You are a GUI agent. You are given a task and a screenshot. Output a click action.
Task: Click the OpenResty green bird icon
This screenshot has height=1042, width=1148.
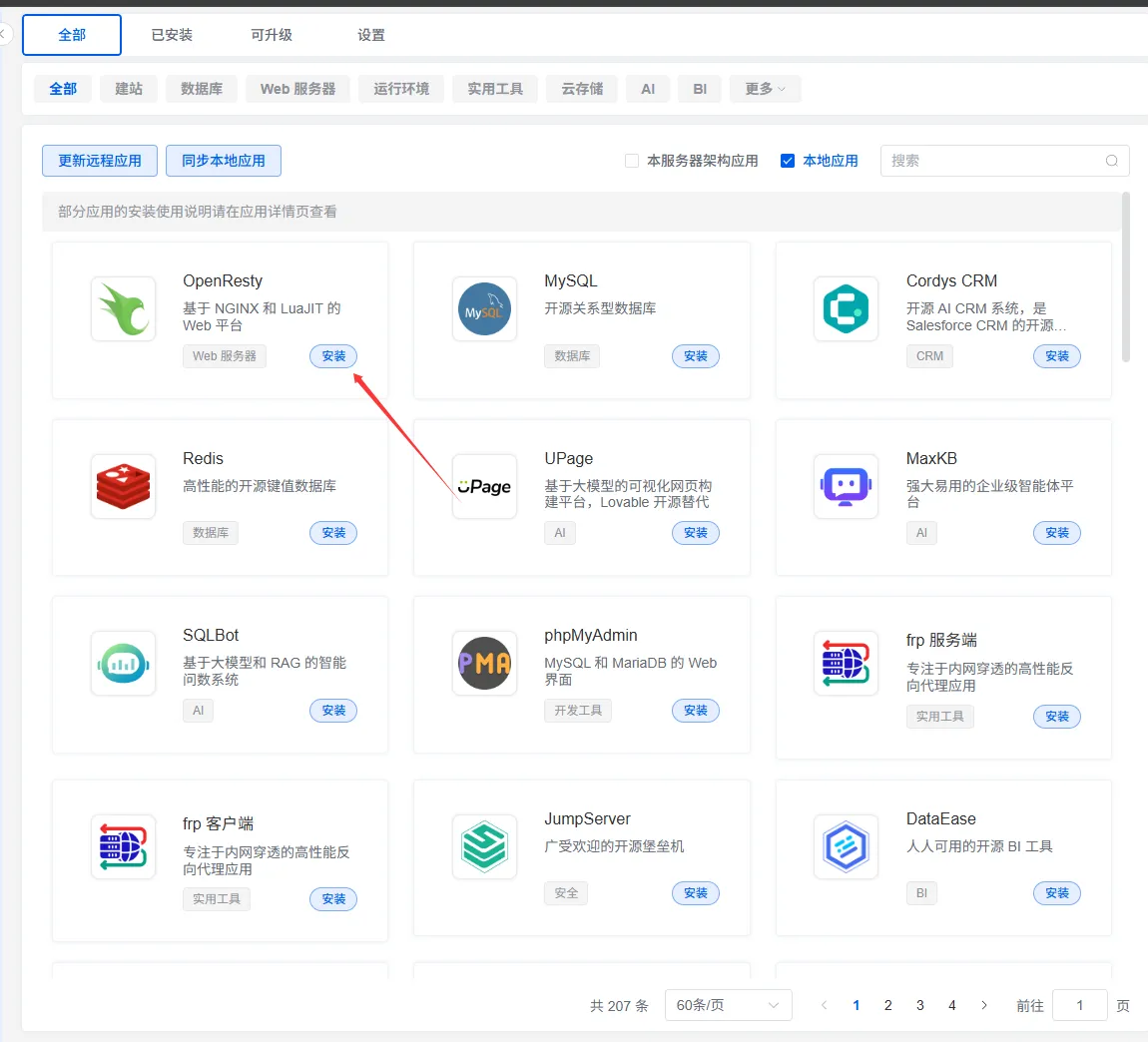coord(123,309)
